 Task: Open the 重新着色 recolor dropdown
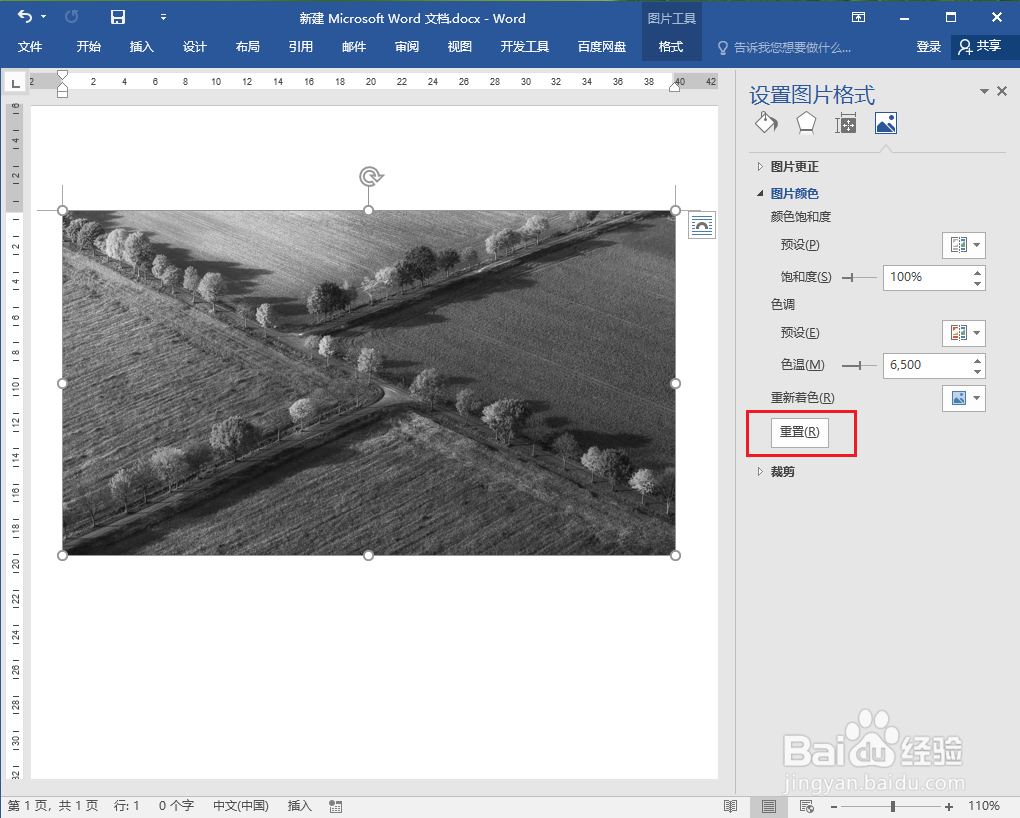coord(964,398)
